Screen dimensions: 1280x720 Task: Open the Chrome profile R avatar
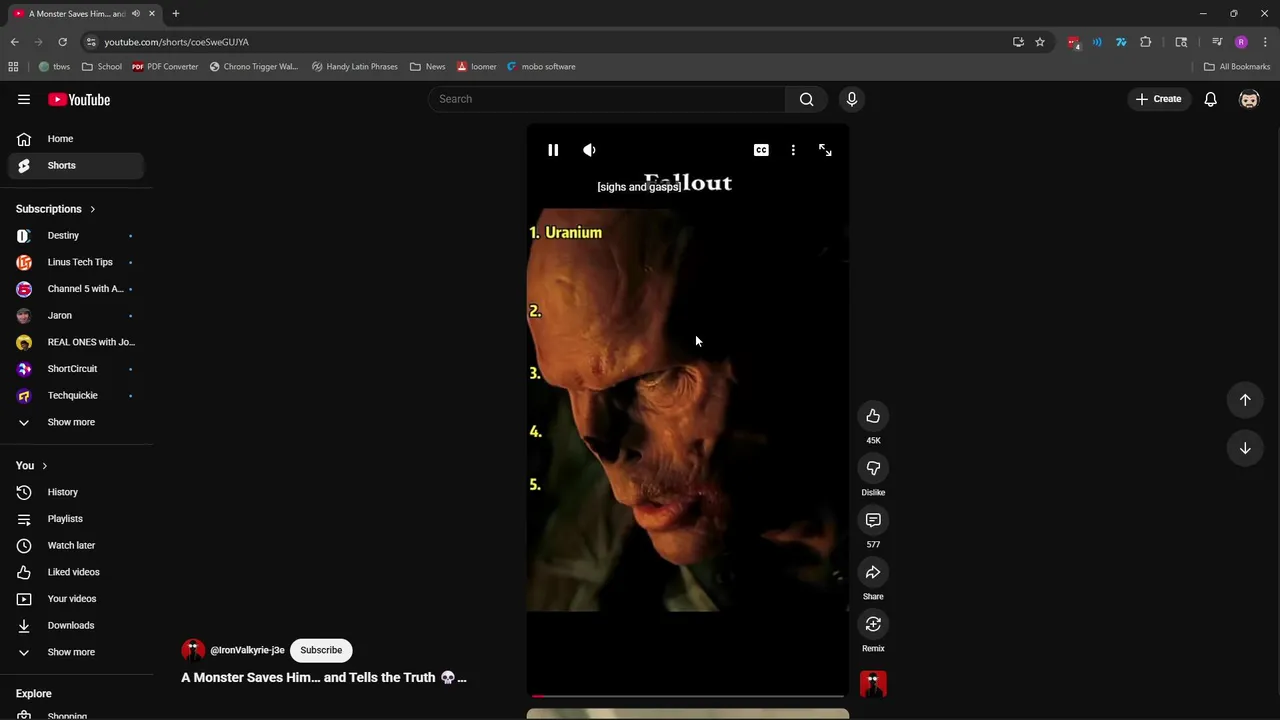coord(1241,42)
